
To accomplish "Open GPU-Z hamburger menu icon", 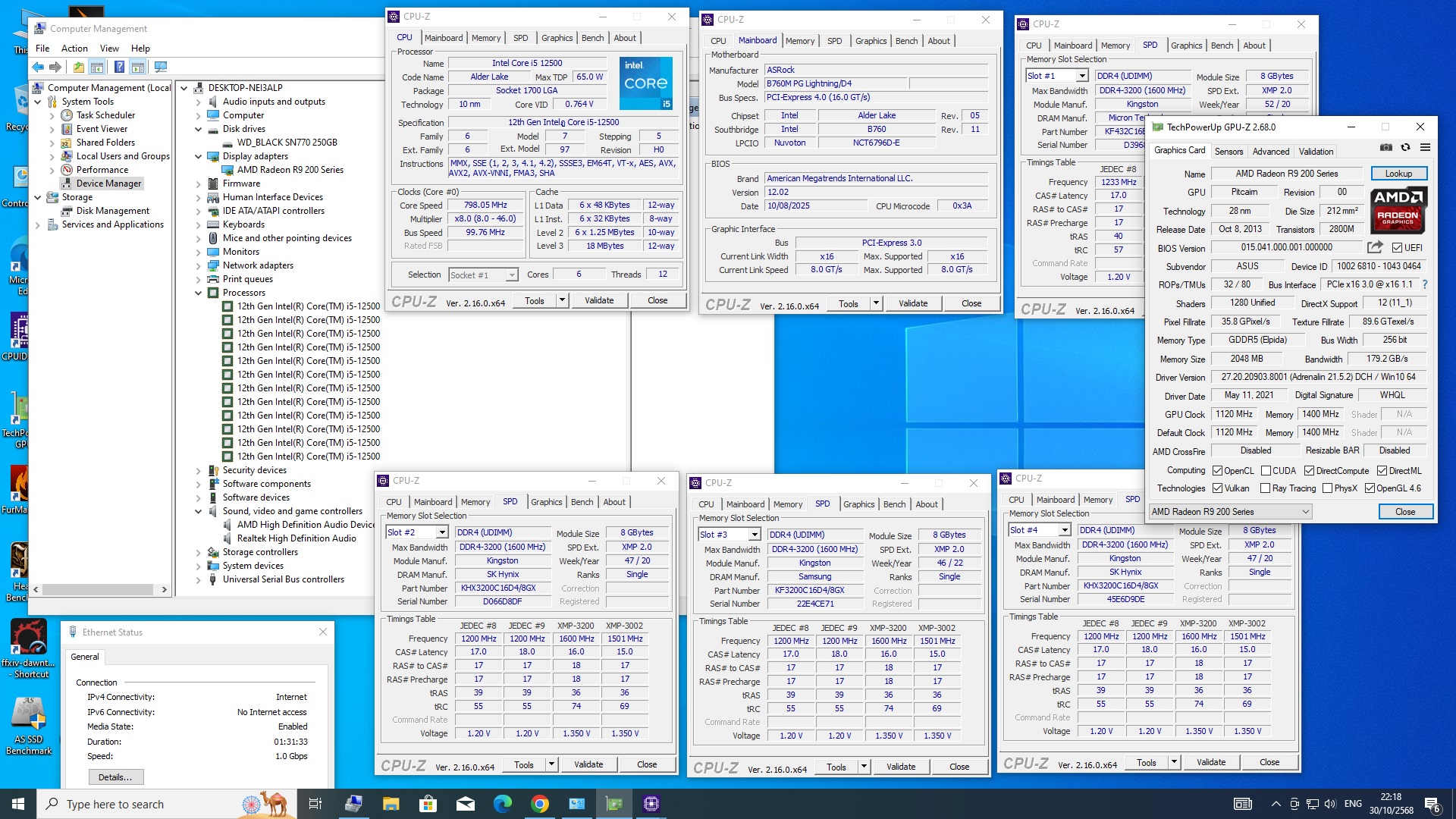I will coord(1425,147).
